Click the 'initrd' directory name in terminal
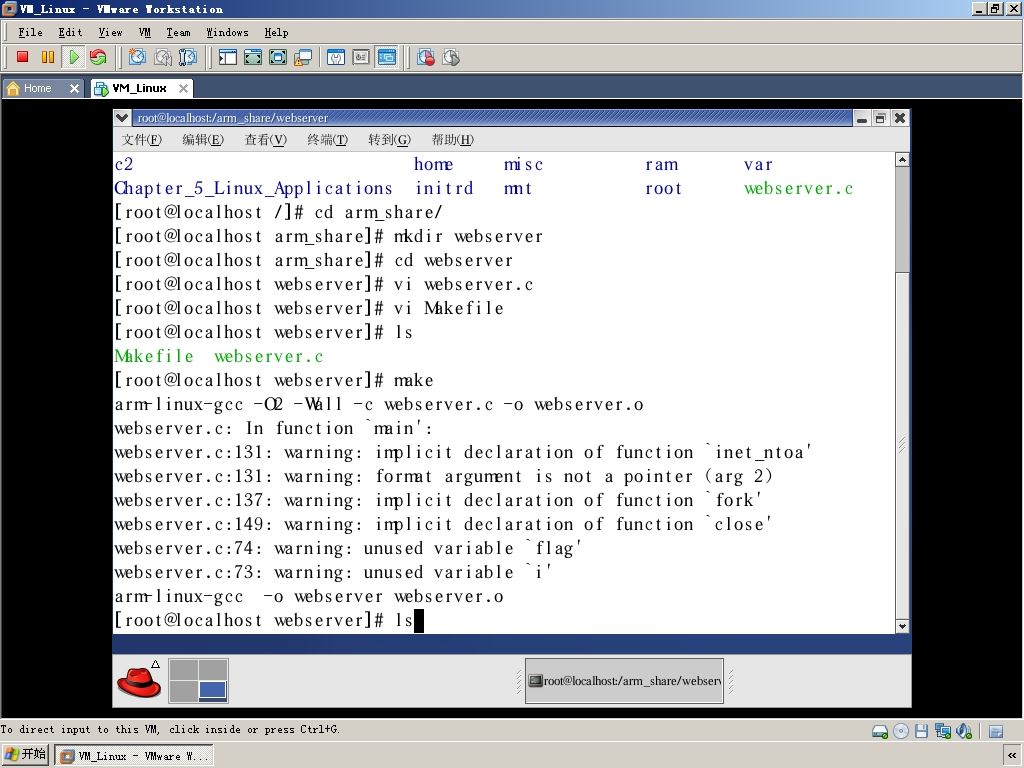This screenshot has width=1024, height=768. (x=444, y=189)
